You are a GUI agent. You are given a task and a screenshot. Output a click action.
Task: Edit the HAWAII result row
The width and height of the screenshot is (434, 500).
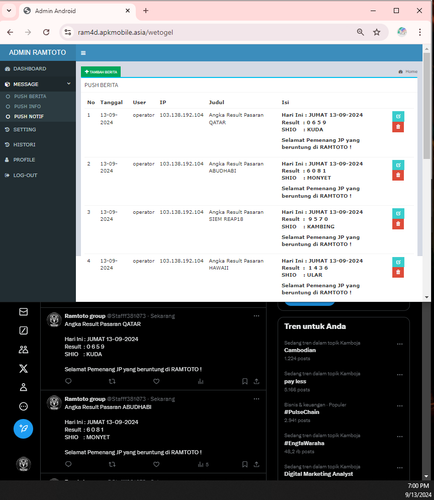coord(398,262)
